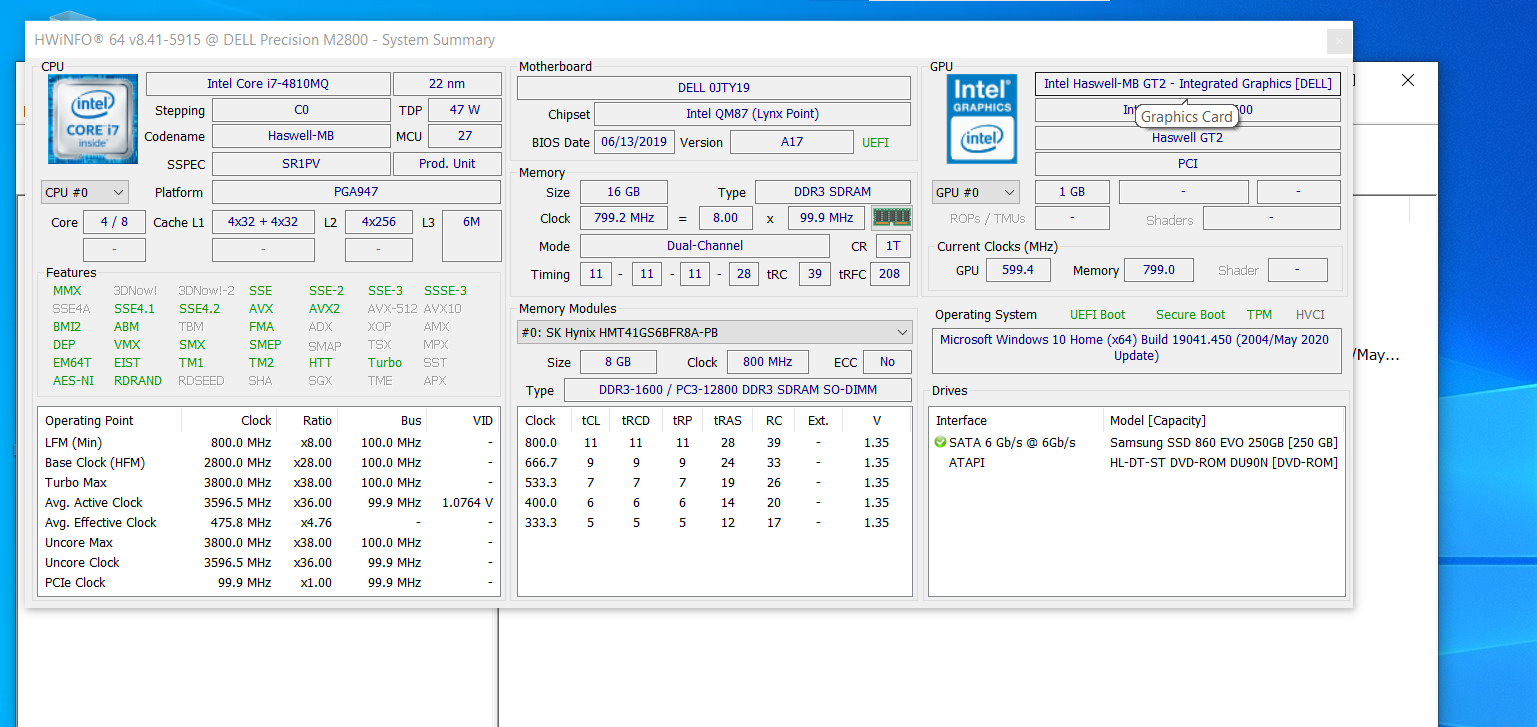Click the Stepping value C0
The width and height of the screenshot is (1537, 727).
click(x=301, y=110)
